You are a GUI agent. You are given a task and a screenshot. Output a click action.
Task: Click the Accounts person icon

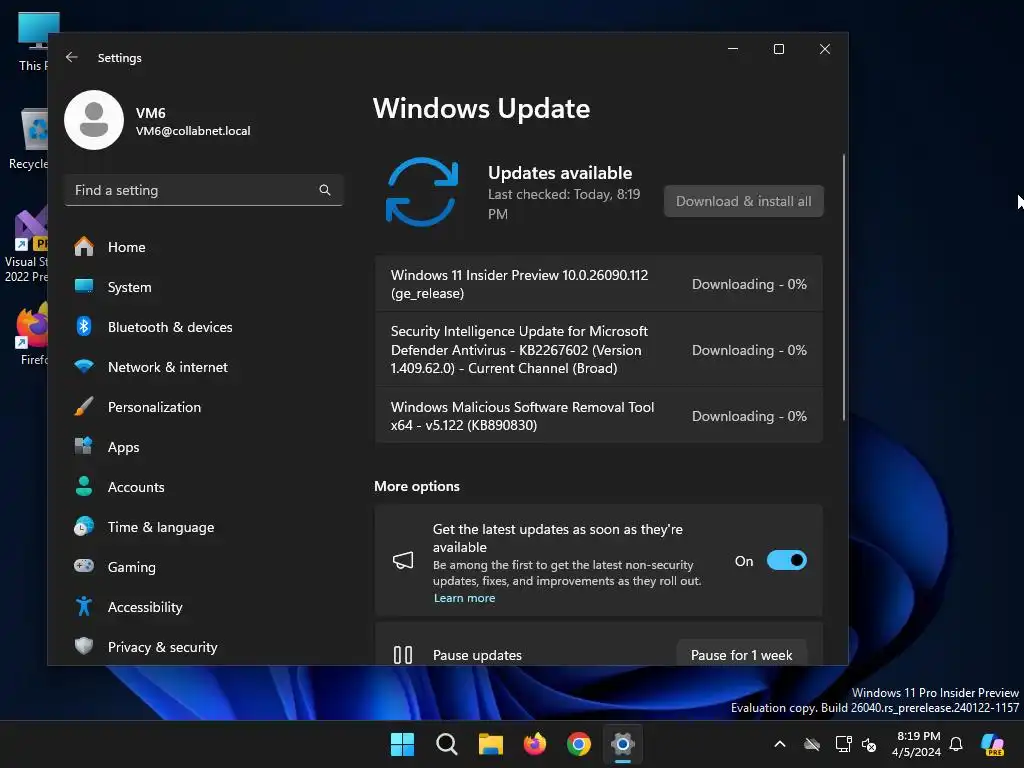84,487
